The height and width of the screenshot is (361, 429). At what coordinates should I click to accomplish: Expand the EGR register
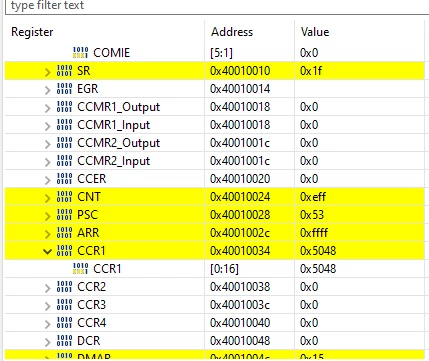tap(48, 89)
